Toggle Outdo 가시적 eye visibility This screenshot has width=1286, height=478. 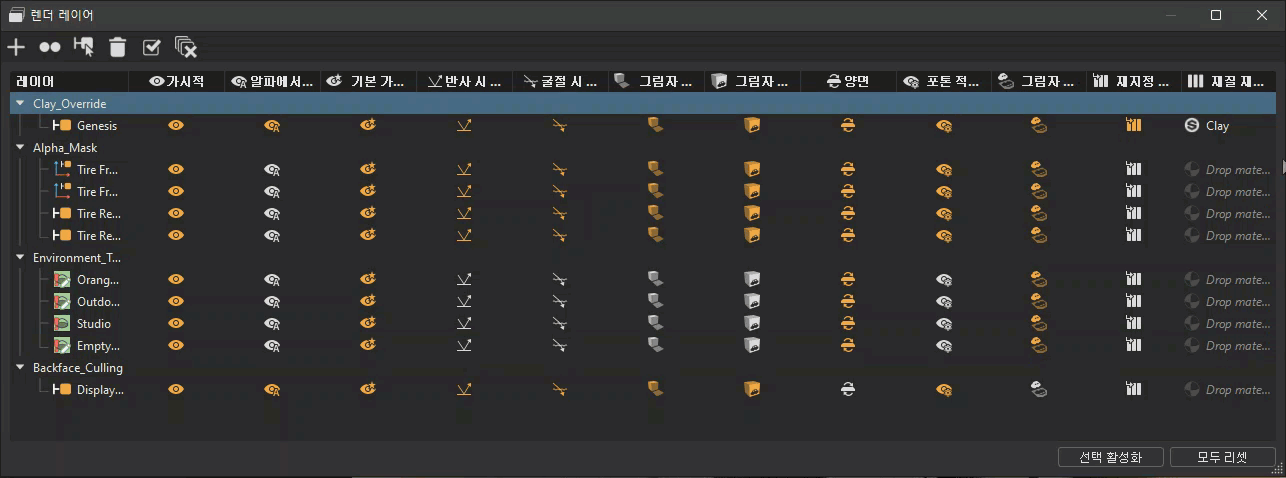coord(176,302)
